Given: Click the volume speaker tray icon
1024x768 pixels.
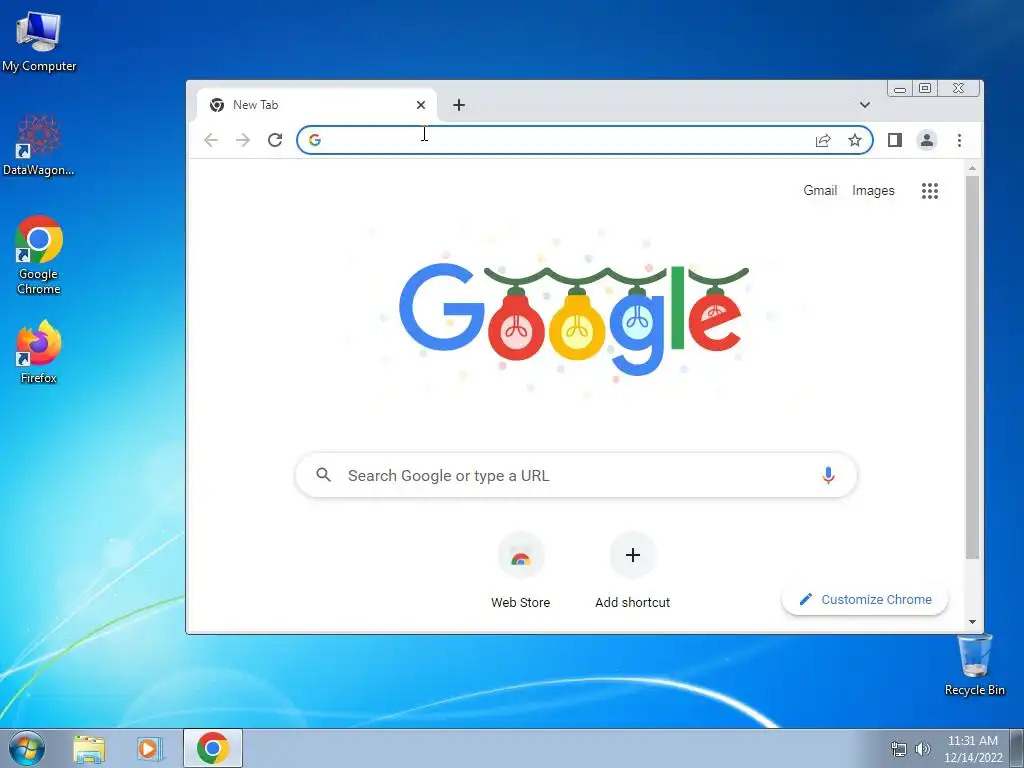Looking at the screenshot, I should coord(922,749).
